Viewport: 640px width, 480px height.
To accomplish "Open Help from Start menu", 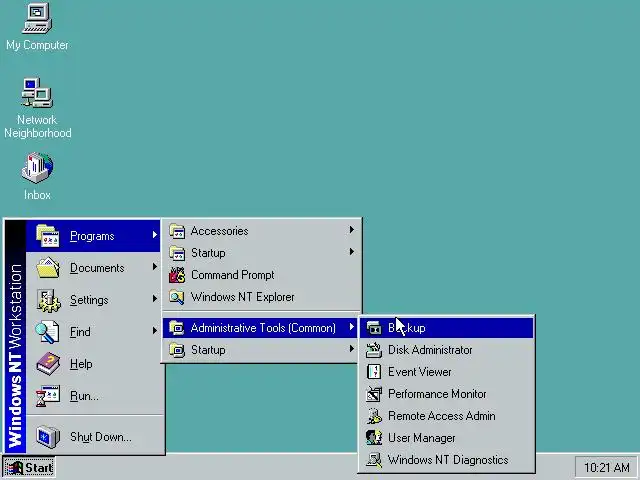I will pyautogui.click(x=95, y=364).
